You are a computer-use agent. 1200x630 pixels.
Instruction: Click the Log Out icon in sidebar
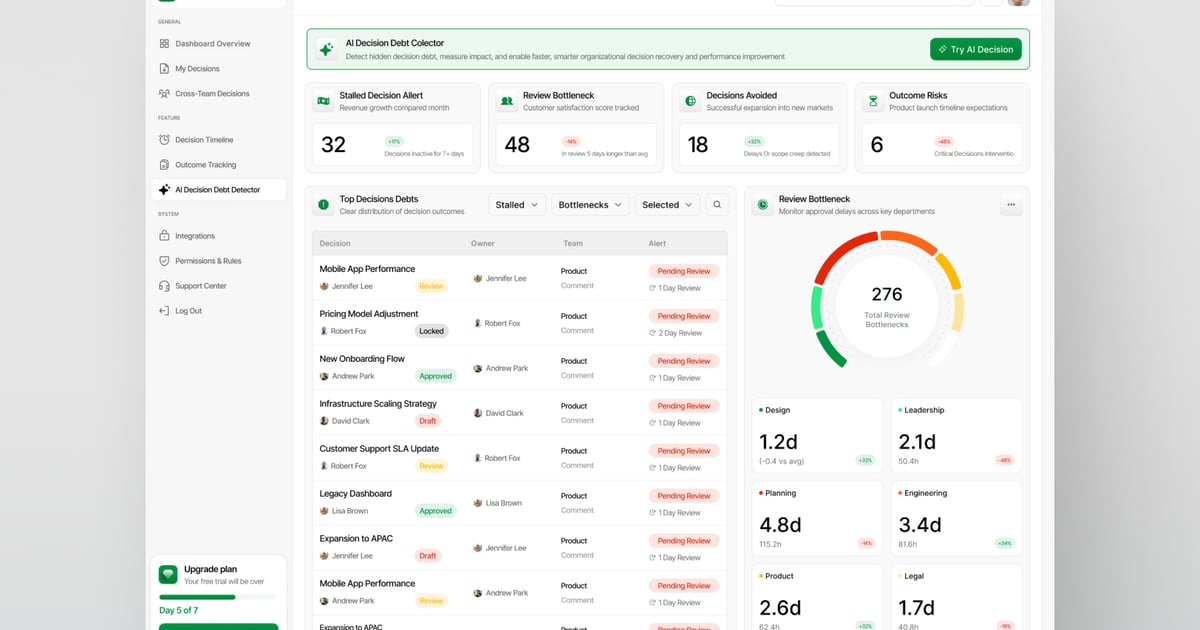(x=164, y=311)
